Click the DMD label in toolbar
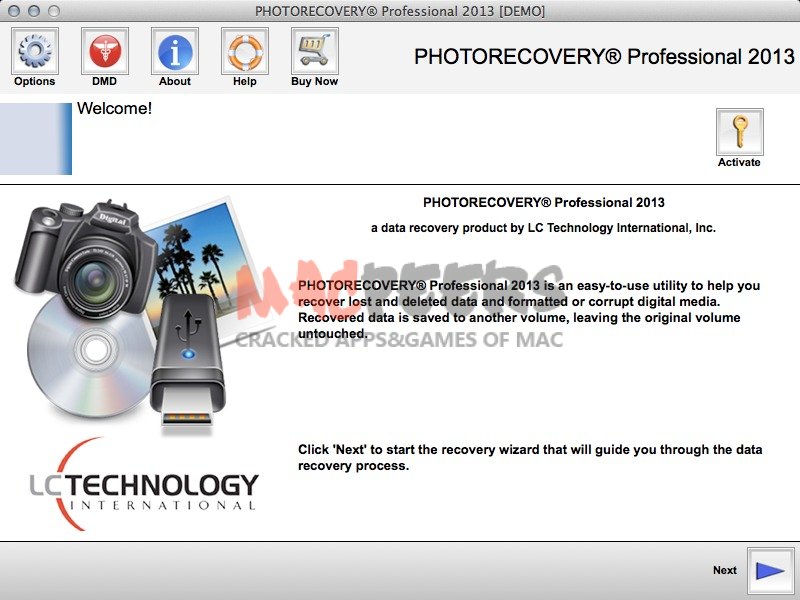 tap(105, 81)
